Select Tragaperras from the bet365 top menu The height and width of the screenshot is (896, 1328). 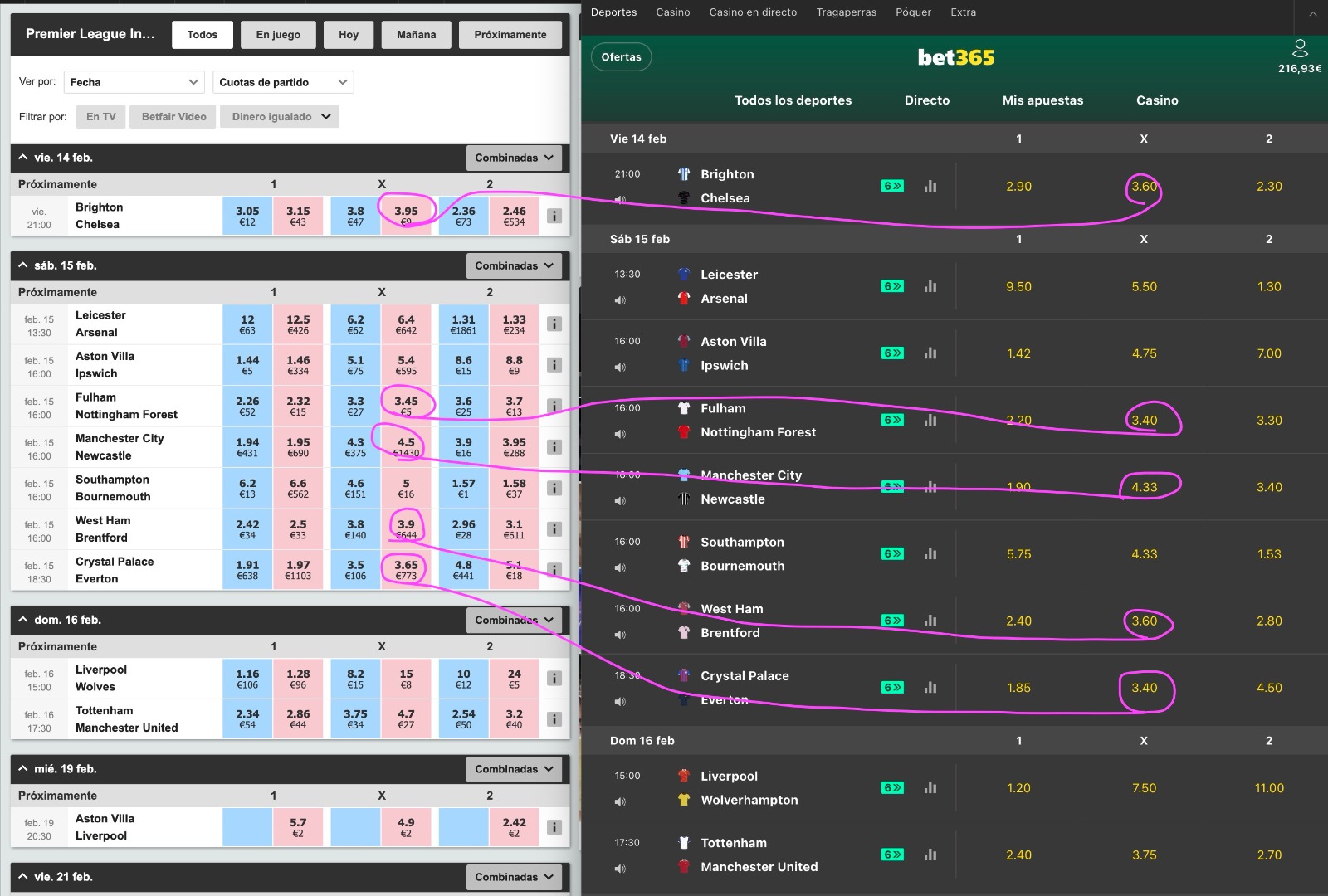click(x=846, y=12)
